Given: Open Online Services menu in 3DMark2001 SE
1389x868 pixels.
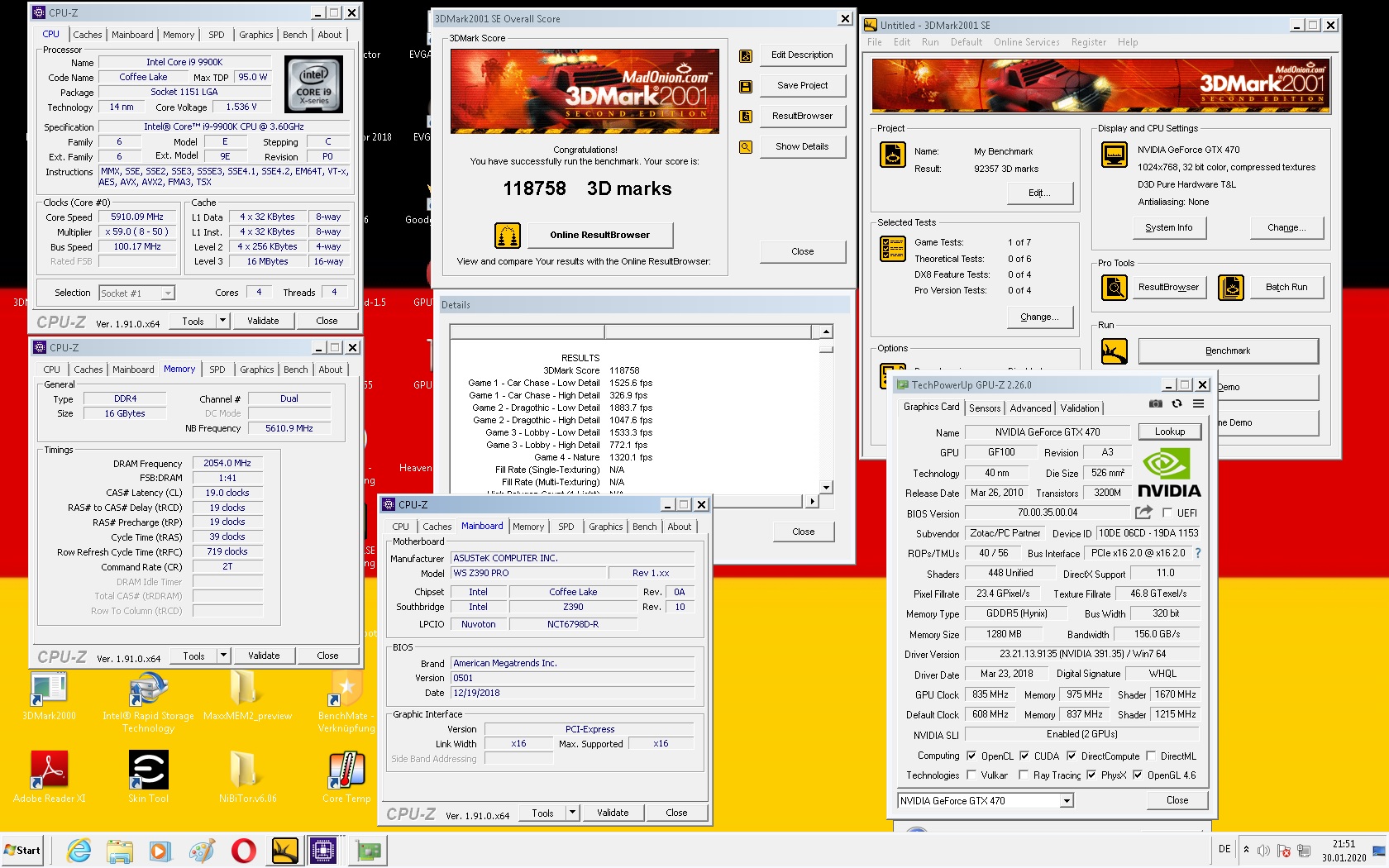Looking at the screenshot, I should tap(1026, 42).
